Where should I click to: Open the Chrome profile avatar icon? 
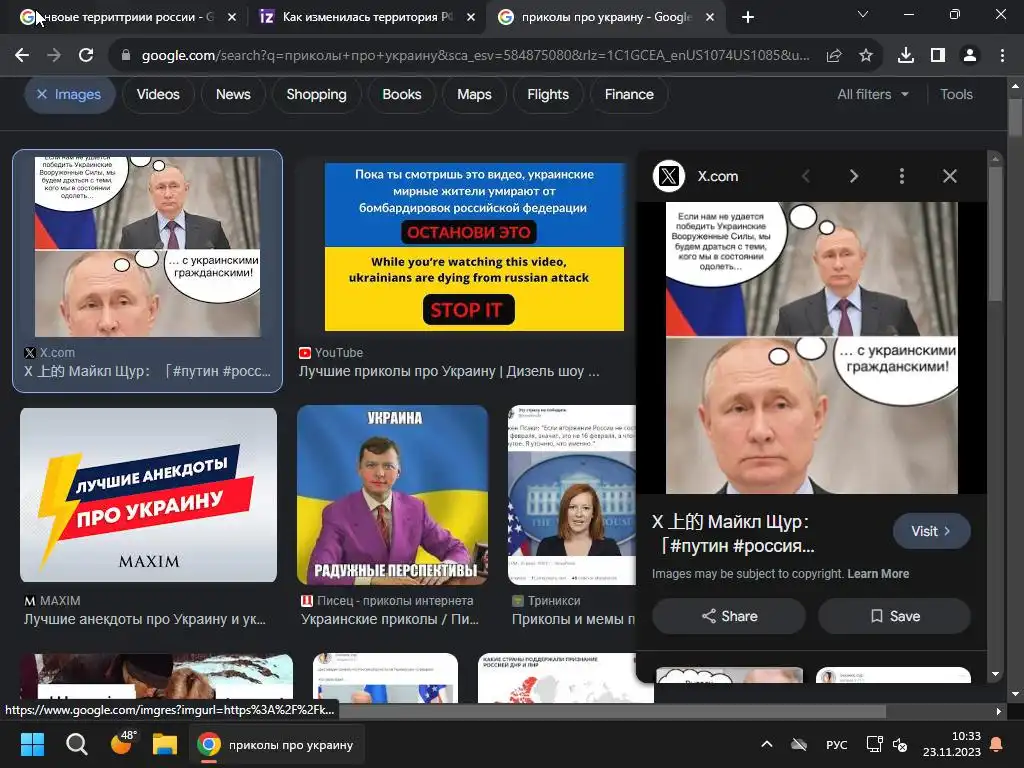pos(970,56)
